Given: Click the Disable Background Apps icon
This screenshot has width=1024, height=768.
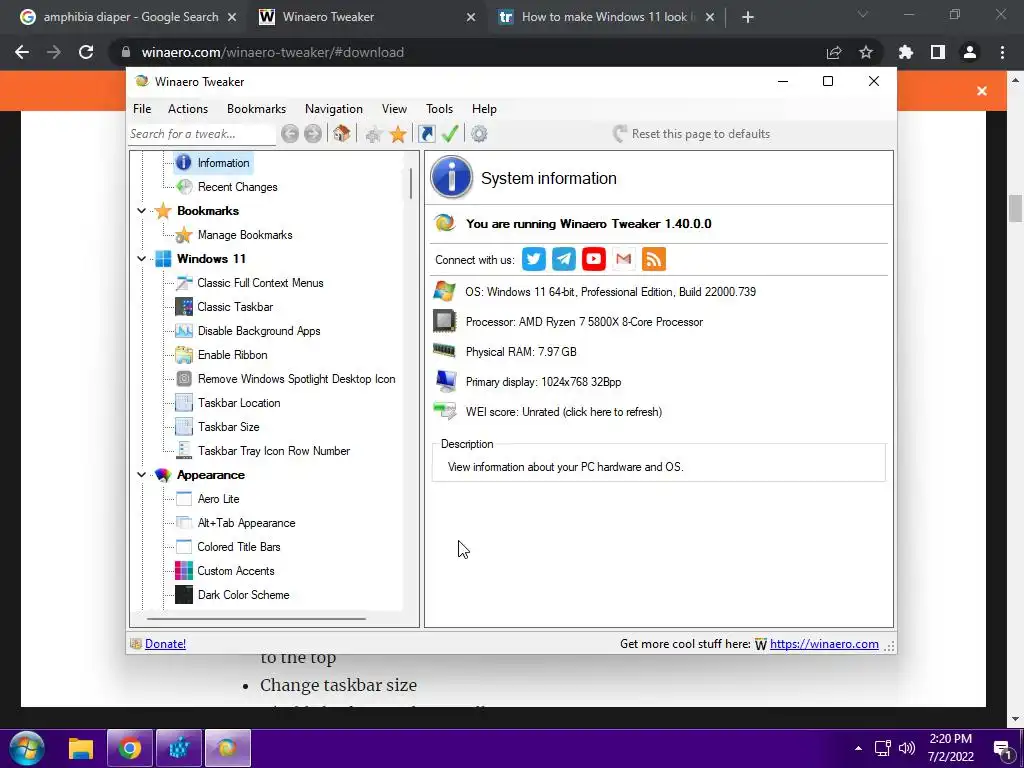Looking at the screenshot, I should click(184, 331).
